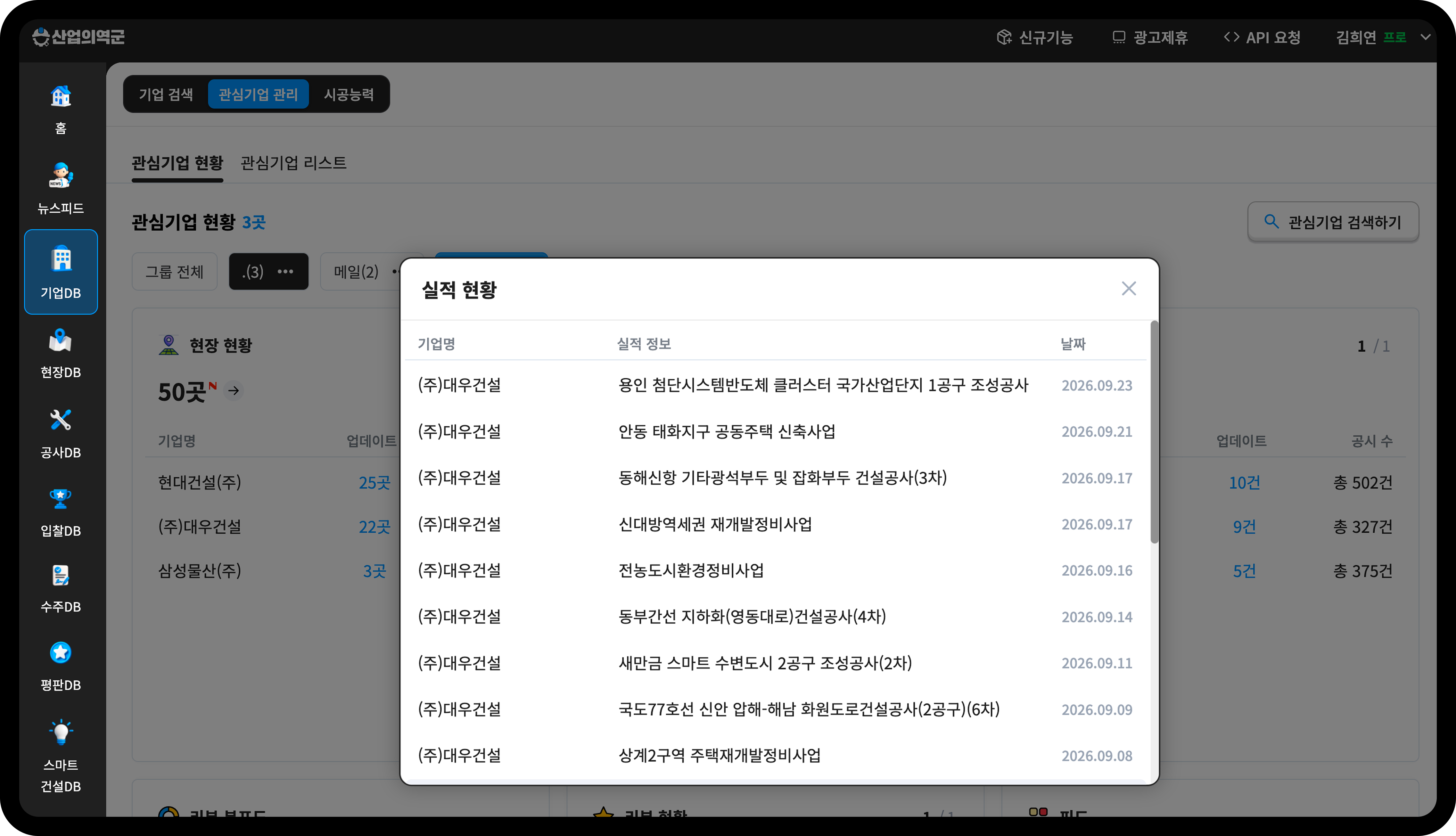This screenshot has height=836, width=1456.
Task: Click (주)대우건설 22곳 link
Action: coord(374,527)
